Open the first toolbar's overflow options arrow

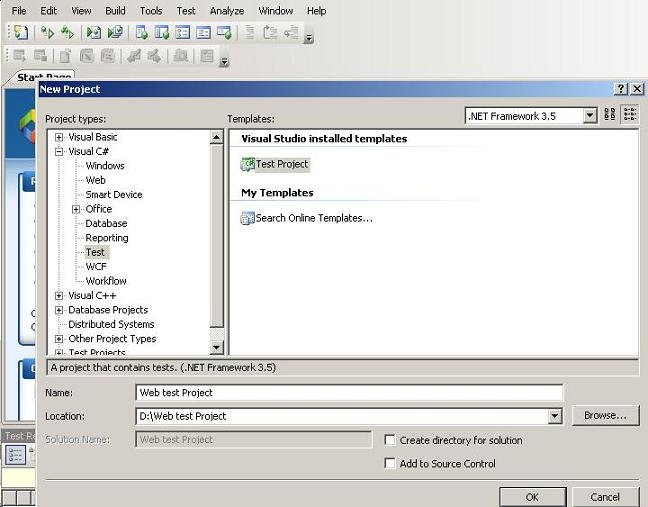(x=308, y=39)
